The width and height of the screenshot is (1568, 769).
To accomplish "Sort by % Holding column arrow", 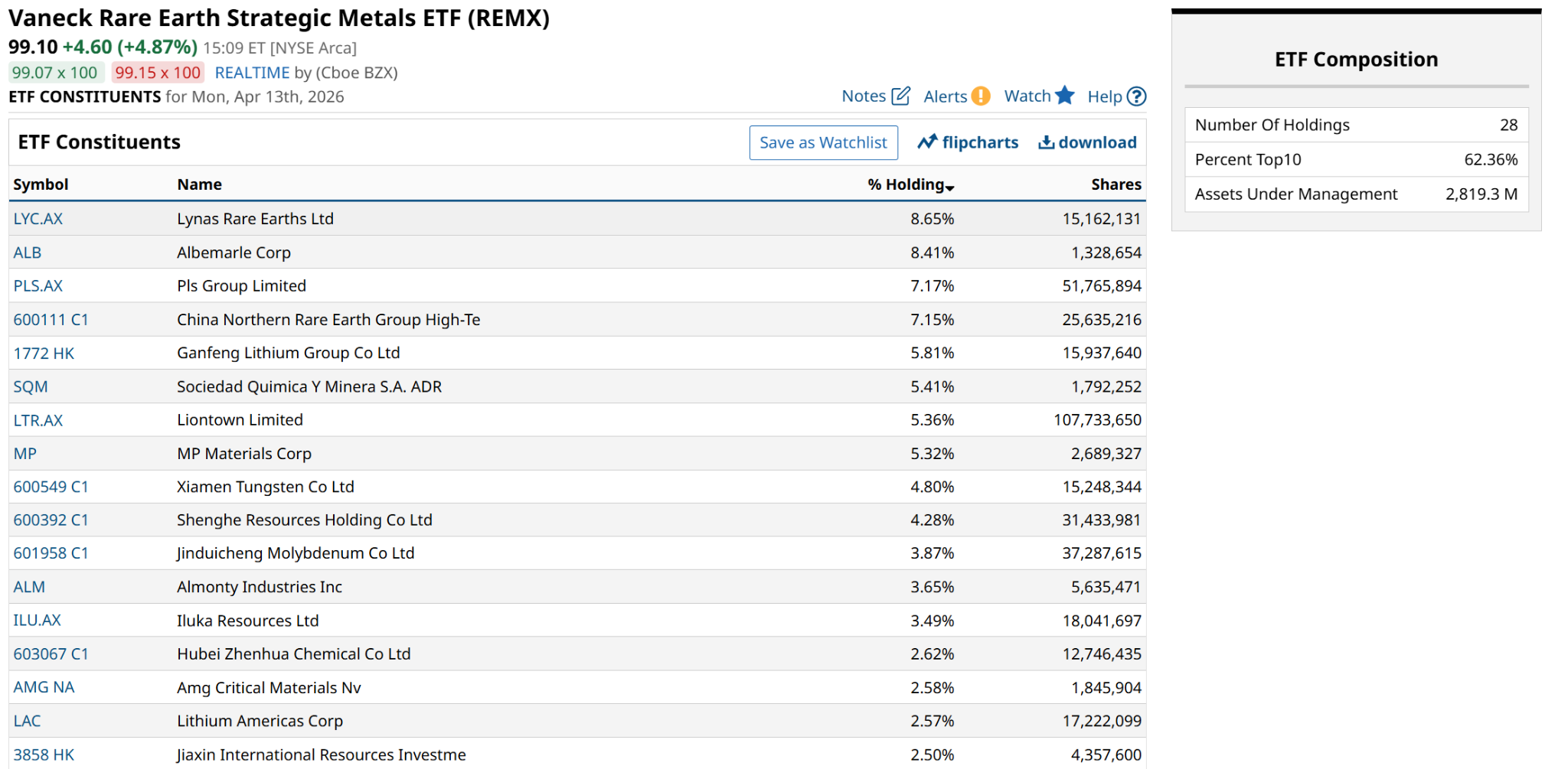I will click(949, 187).
